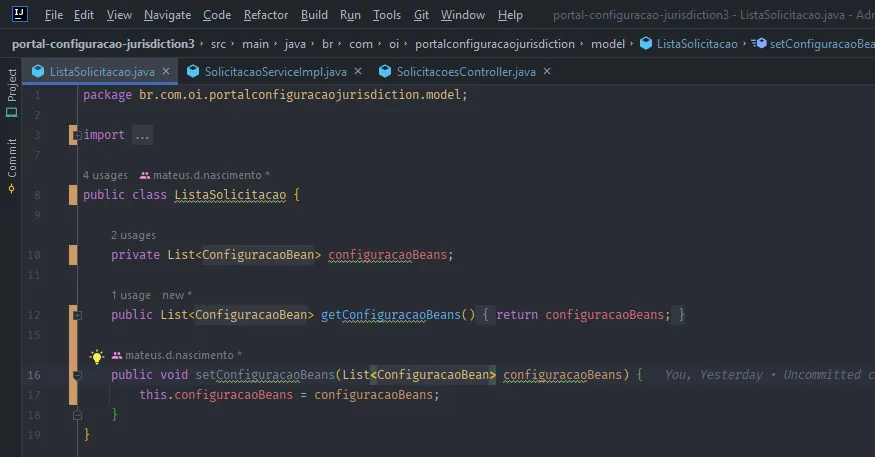Click line number 16 in the gutter
Viewport: 875px width, 457px height.
click(x=34, y=375)
